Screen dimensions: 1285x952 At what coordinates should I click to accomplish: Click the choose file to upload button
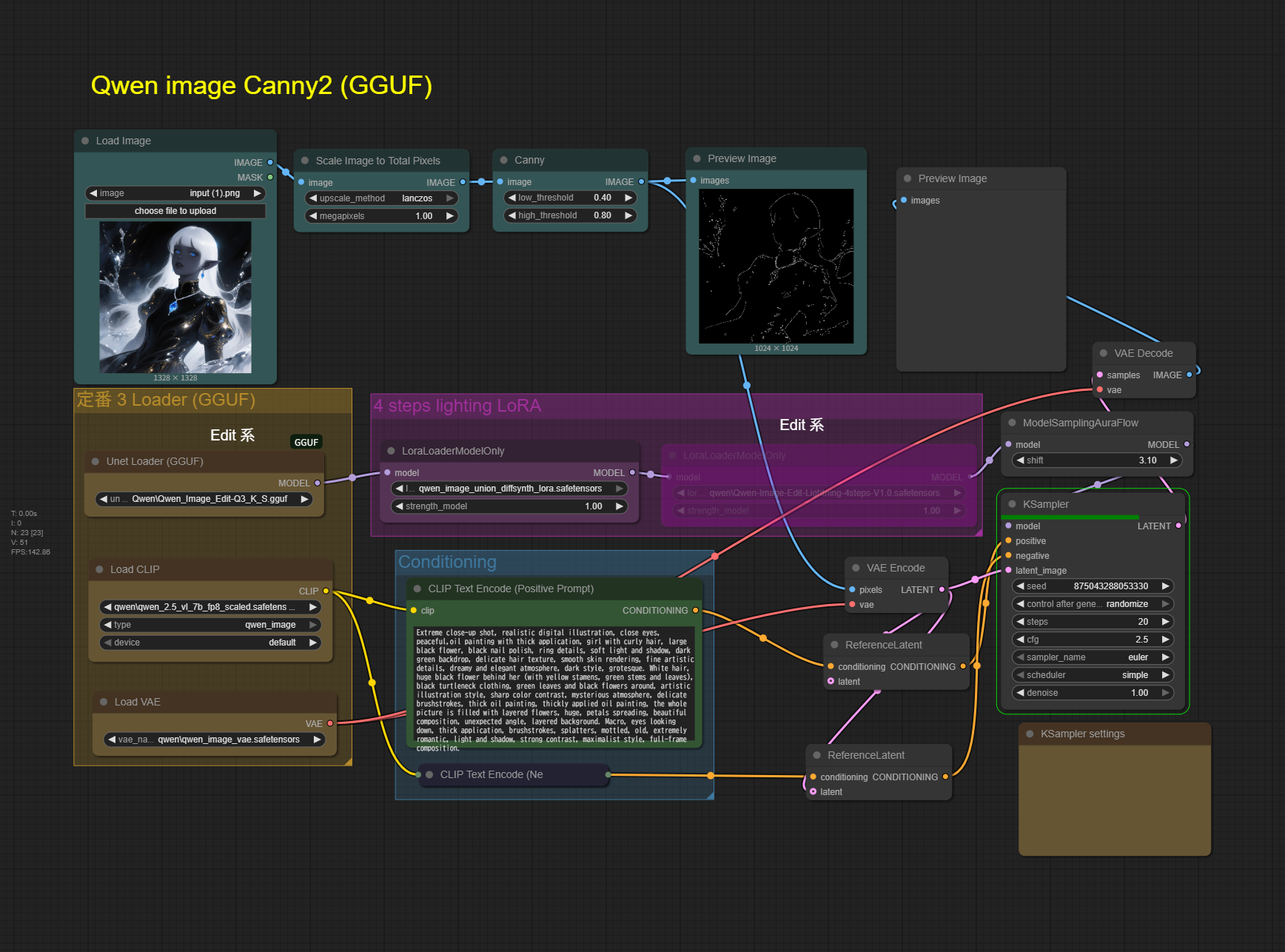(175, 211)
